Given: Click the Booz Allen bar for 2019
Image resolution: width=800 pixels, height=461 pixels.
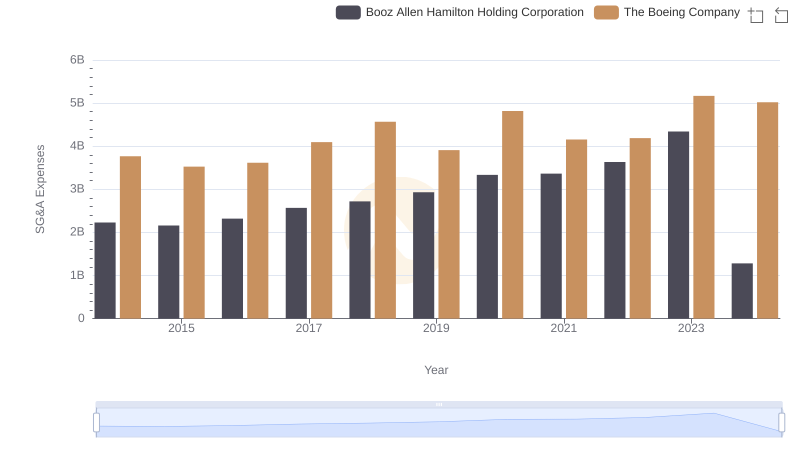Looking at the screenshot, I should point(423,255).
